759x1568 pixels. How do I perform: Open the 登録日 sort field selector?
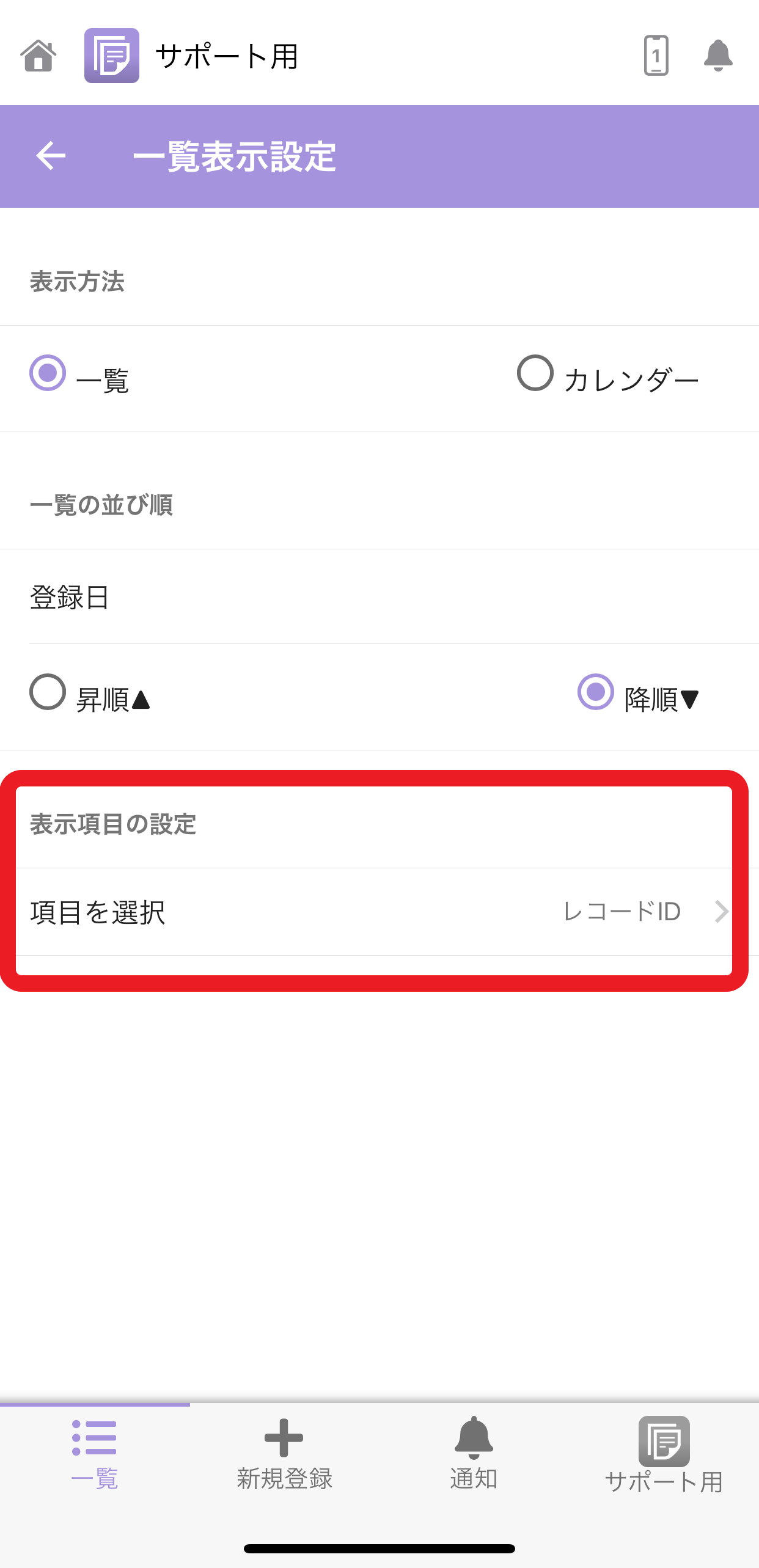pyautogui.click(x=380, y=596)
